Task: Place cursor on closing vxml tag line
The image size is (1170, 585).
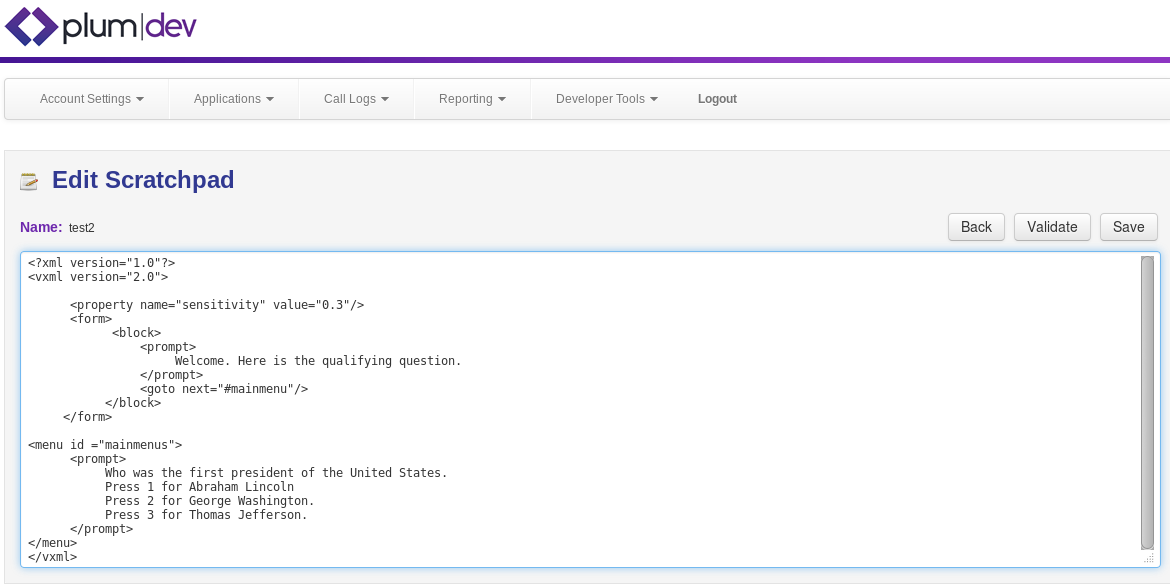Action: point(52,557)
